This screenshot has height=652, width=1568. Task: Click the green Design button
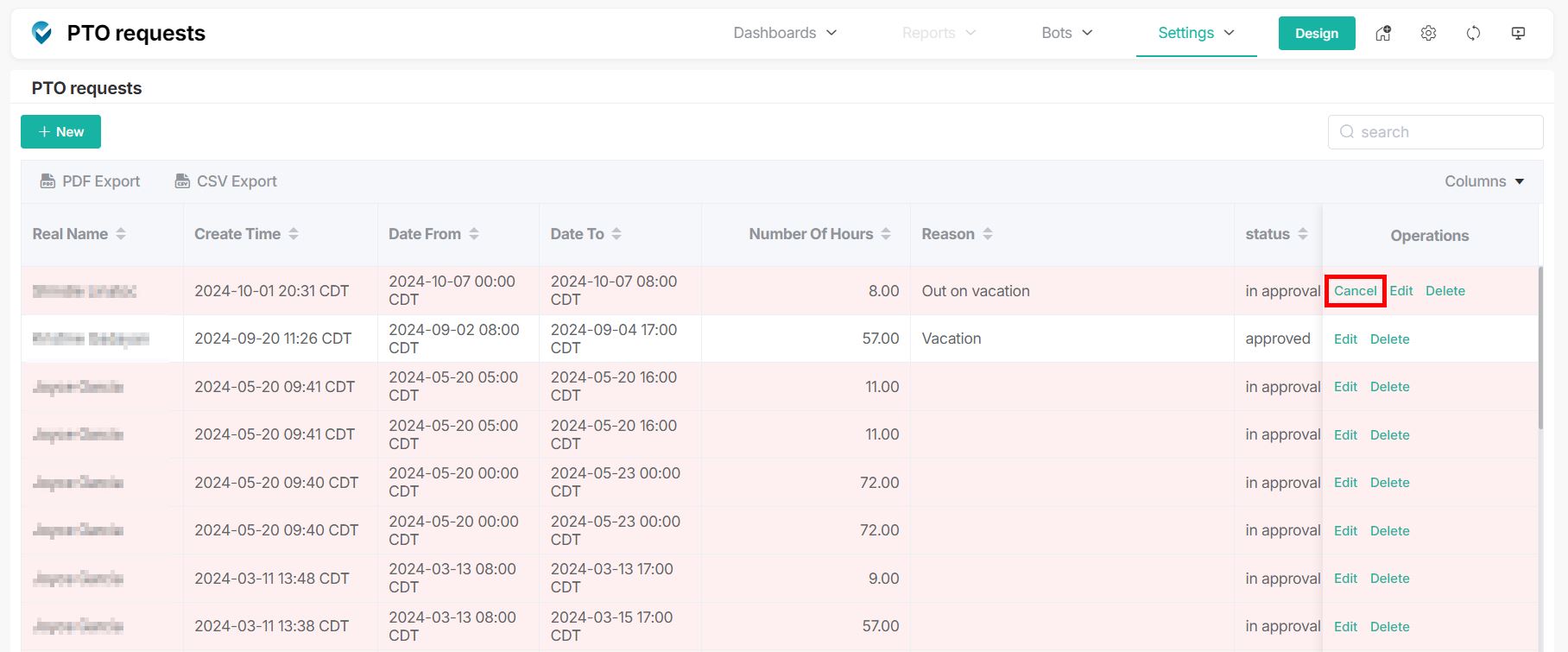tap(1316, 33)
